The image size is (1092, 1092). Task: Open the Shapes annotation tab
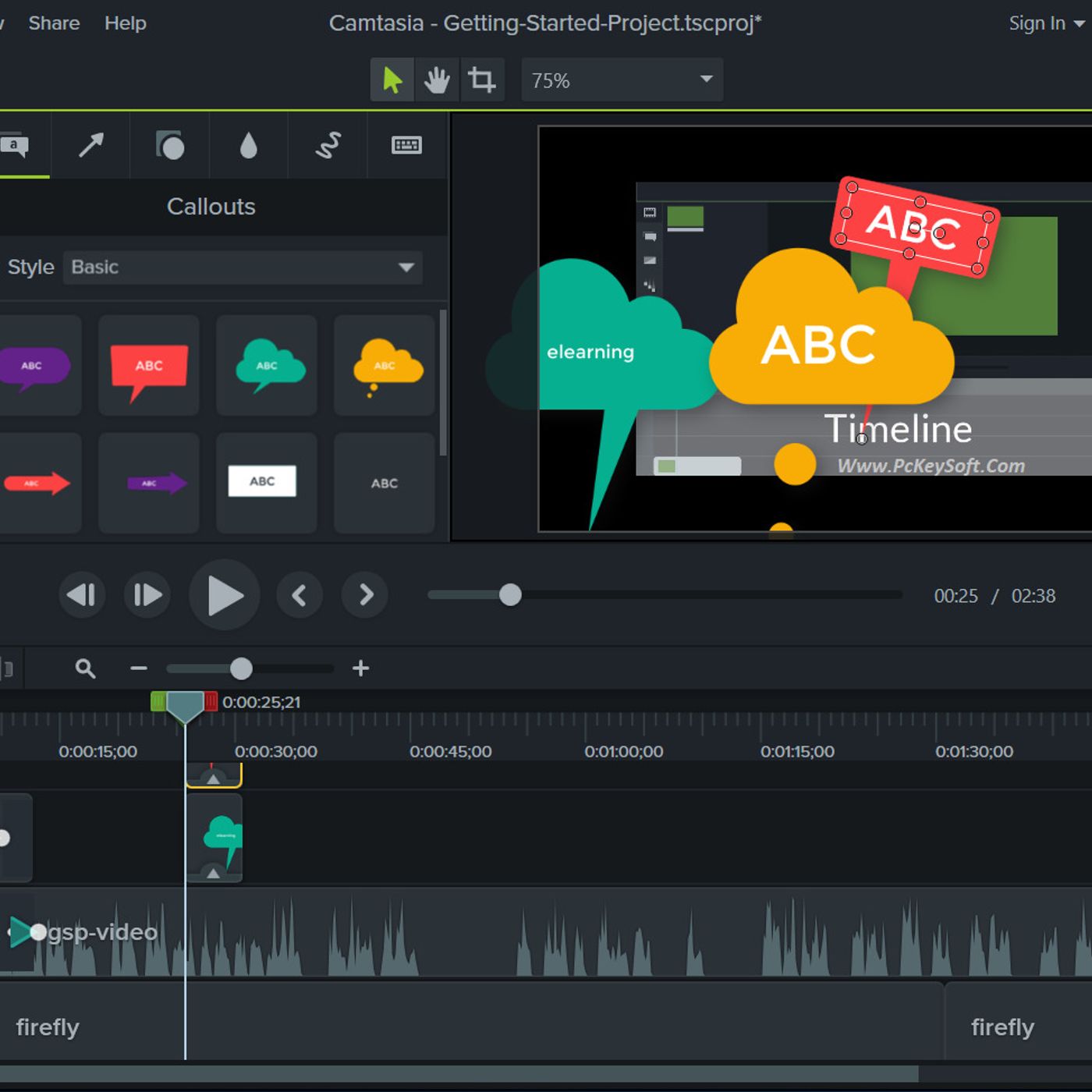tap(170, 145)
